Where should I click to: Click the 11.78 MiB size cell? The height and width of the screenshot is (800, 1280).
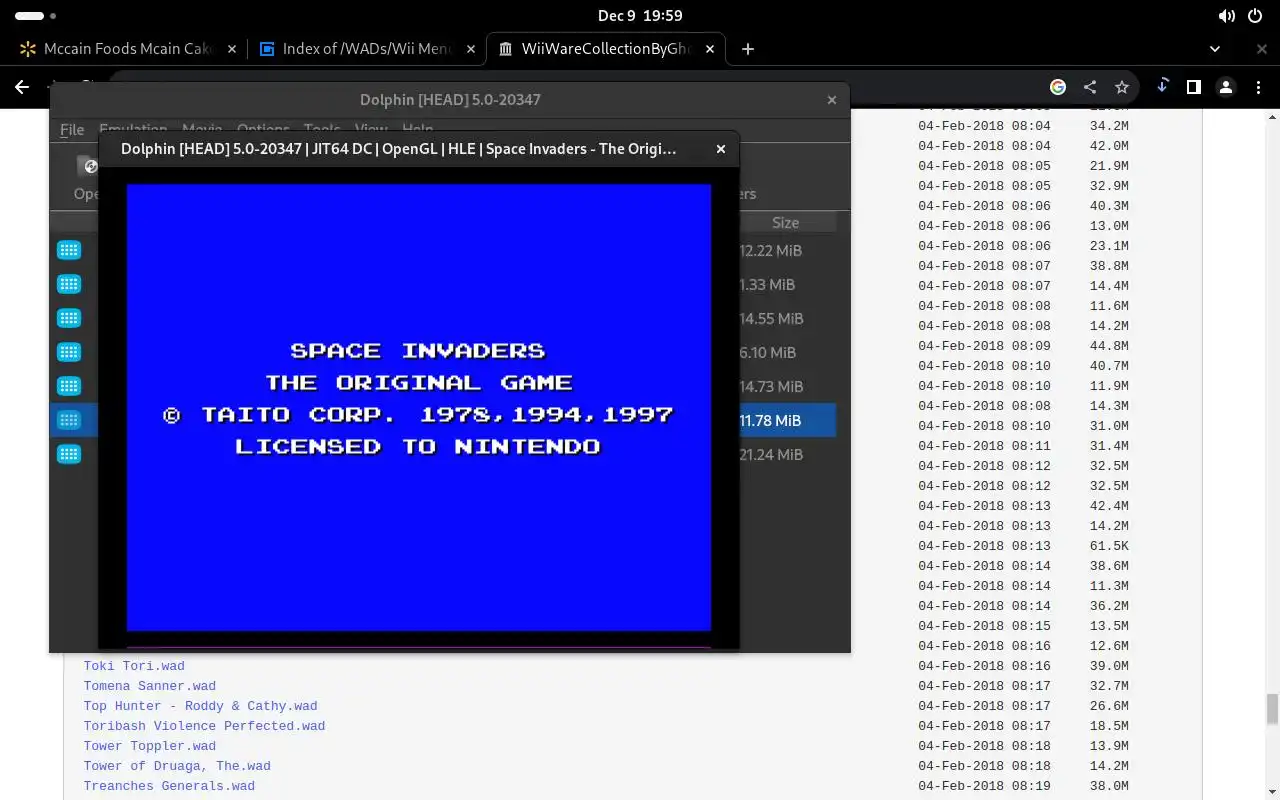[771, 420]
